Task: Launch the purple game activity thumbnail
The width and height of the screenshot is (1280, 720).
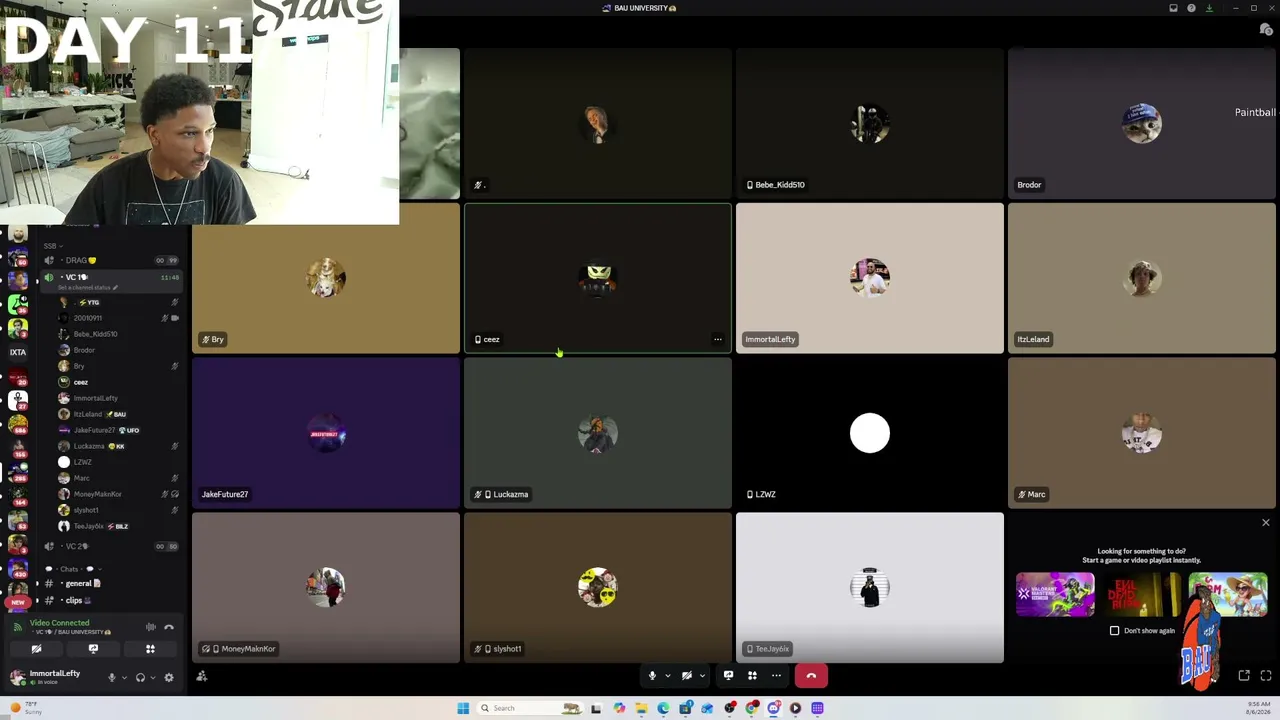Action: pos(1055,595)
